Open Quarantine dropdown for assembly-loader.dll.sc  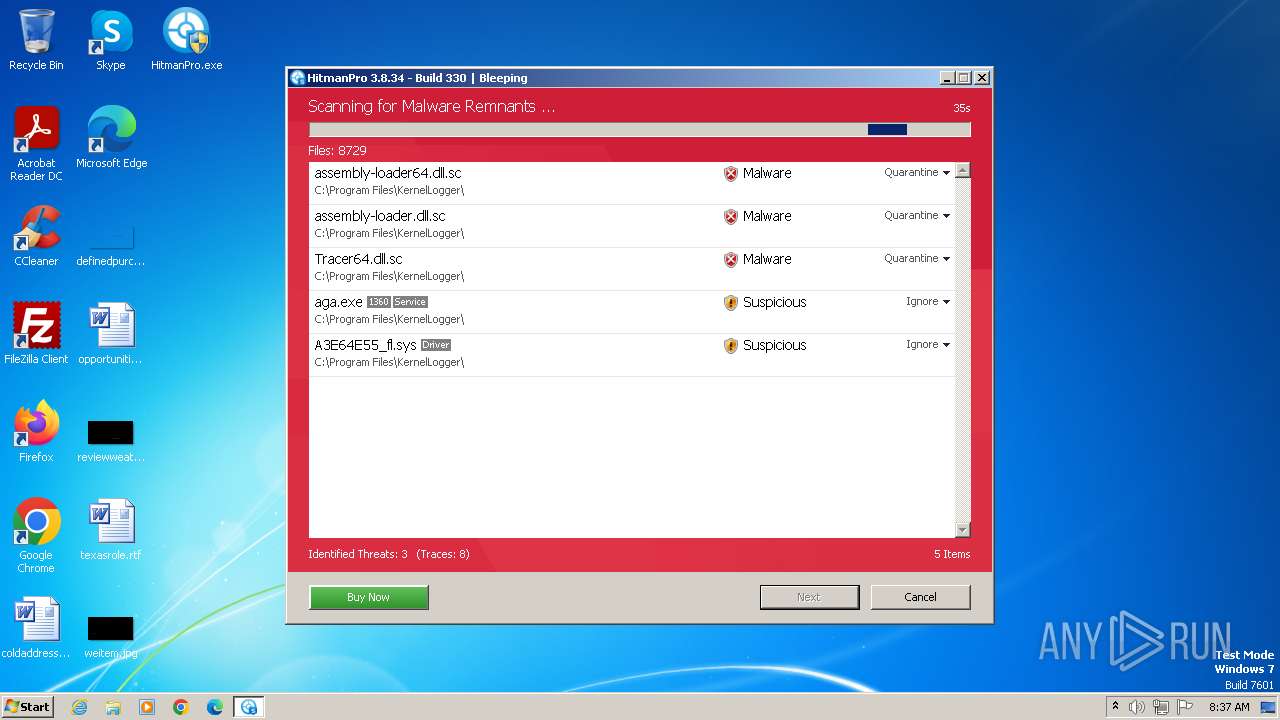click(x=917, y=215)
